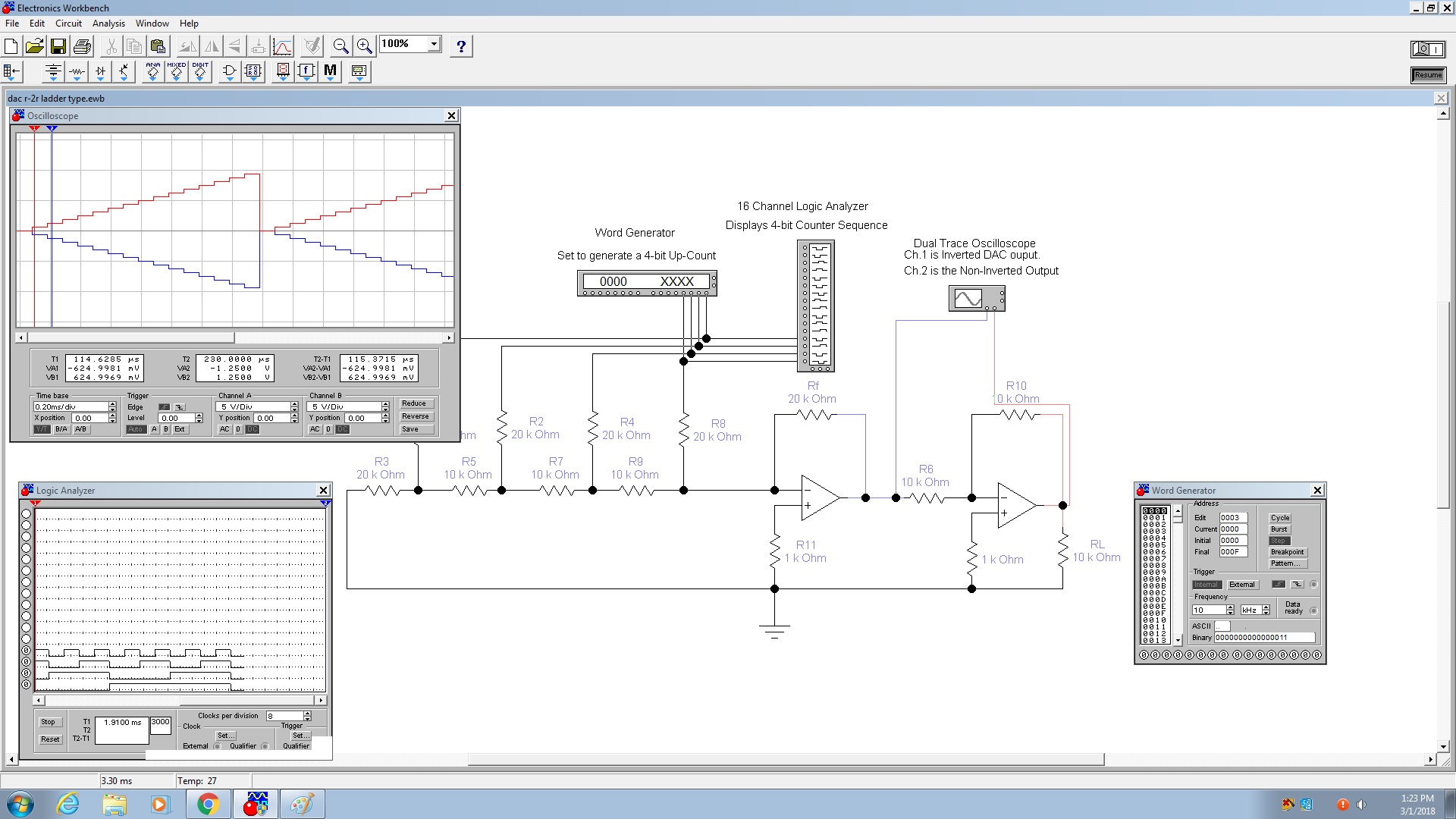Image resolution: width=1456 pixels, height=819 pixels.
Task: Open the Digital flip-flop parts bin
Action: pyautogui.click(x=253, y=72)
